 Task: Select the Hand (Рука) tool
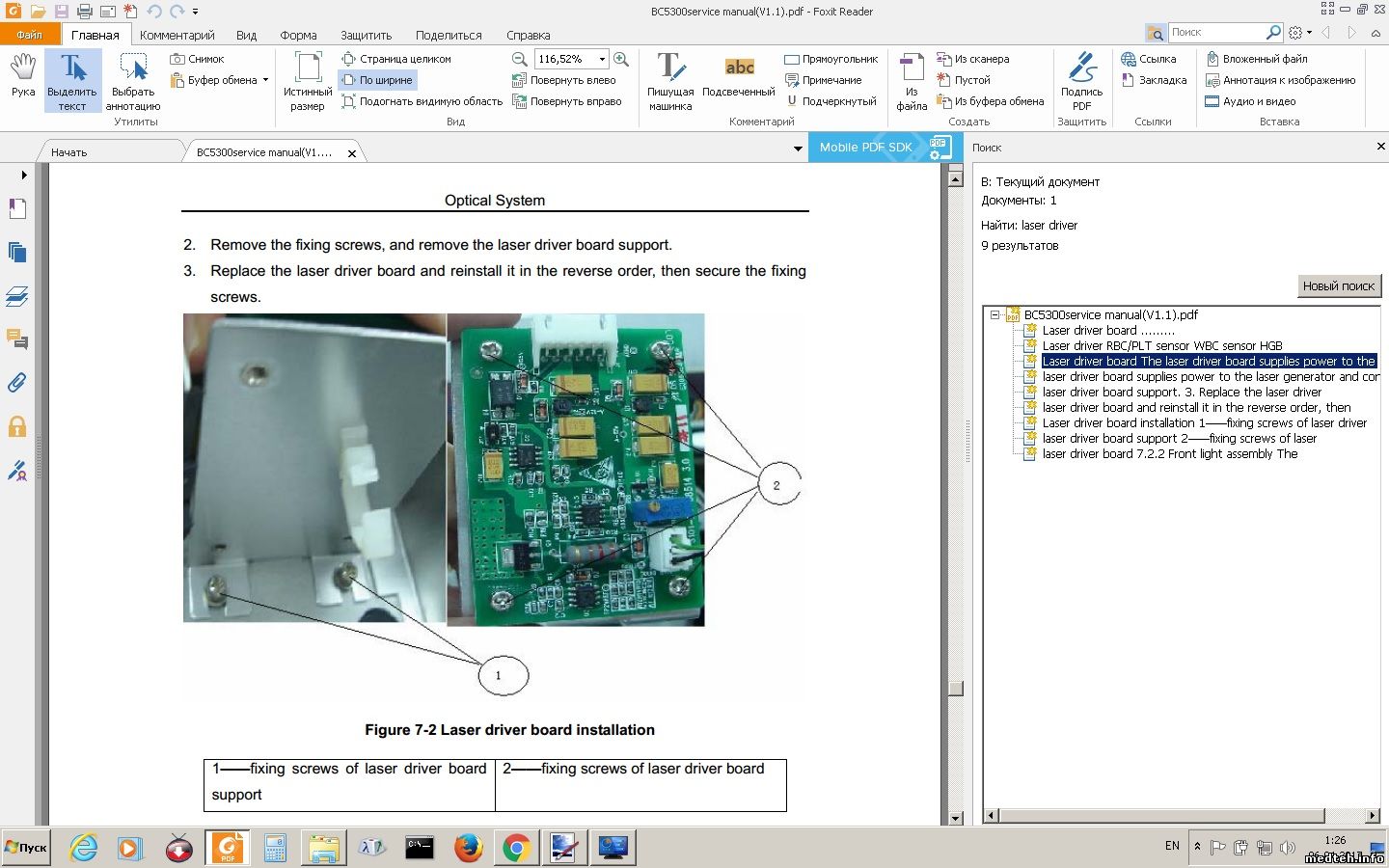coord(23,76)
